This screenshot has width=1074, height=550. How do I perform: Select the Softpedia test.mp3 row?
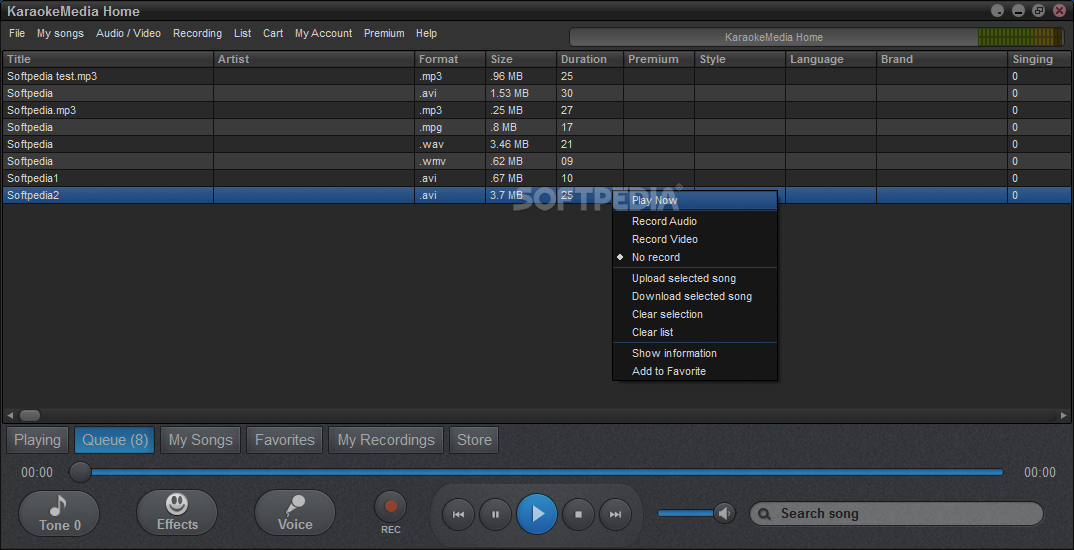click(537, 76)
